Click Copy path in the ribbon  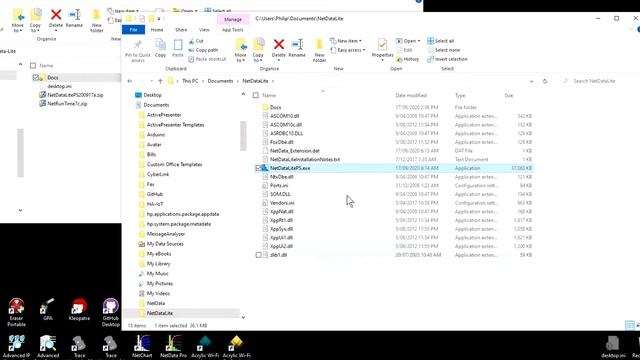[x=203, y=50]
